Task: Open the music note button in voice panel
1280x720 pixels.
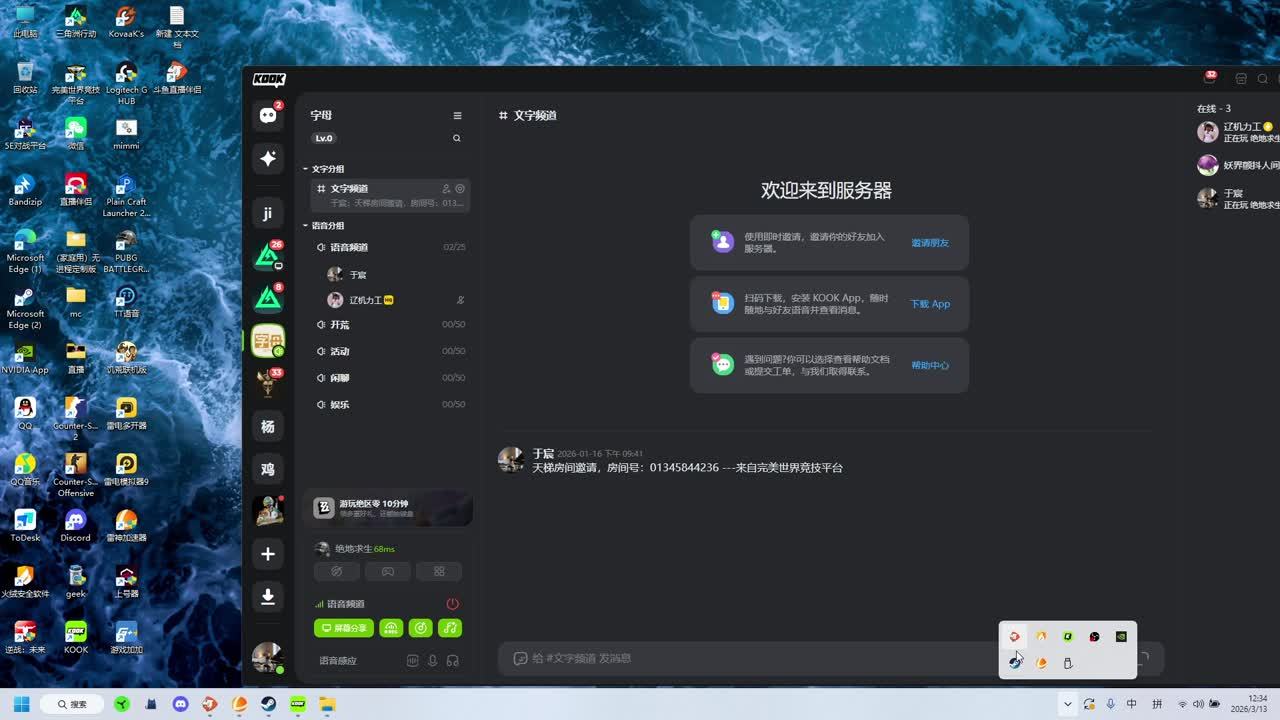Action: pos(450,628)
